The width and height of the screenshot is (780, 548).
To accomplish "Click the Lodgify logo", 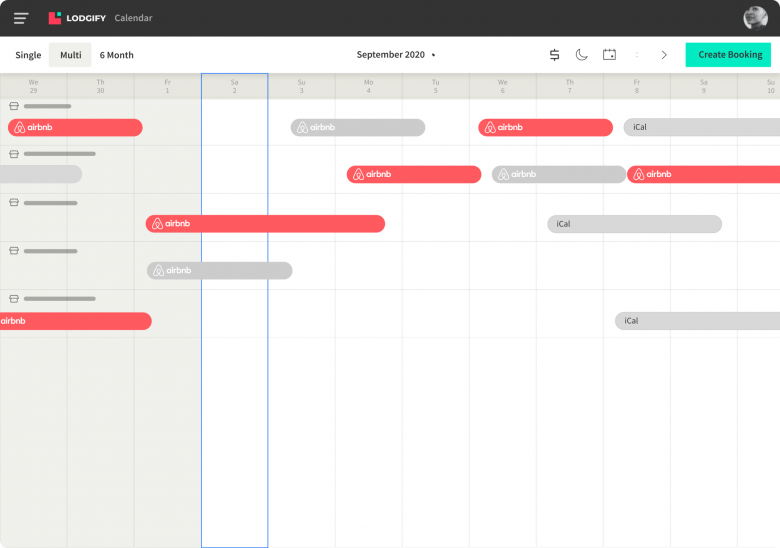I will point(77,18).
